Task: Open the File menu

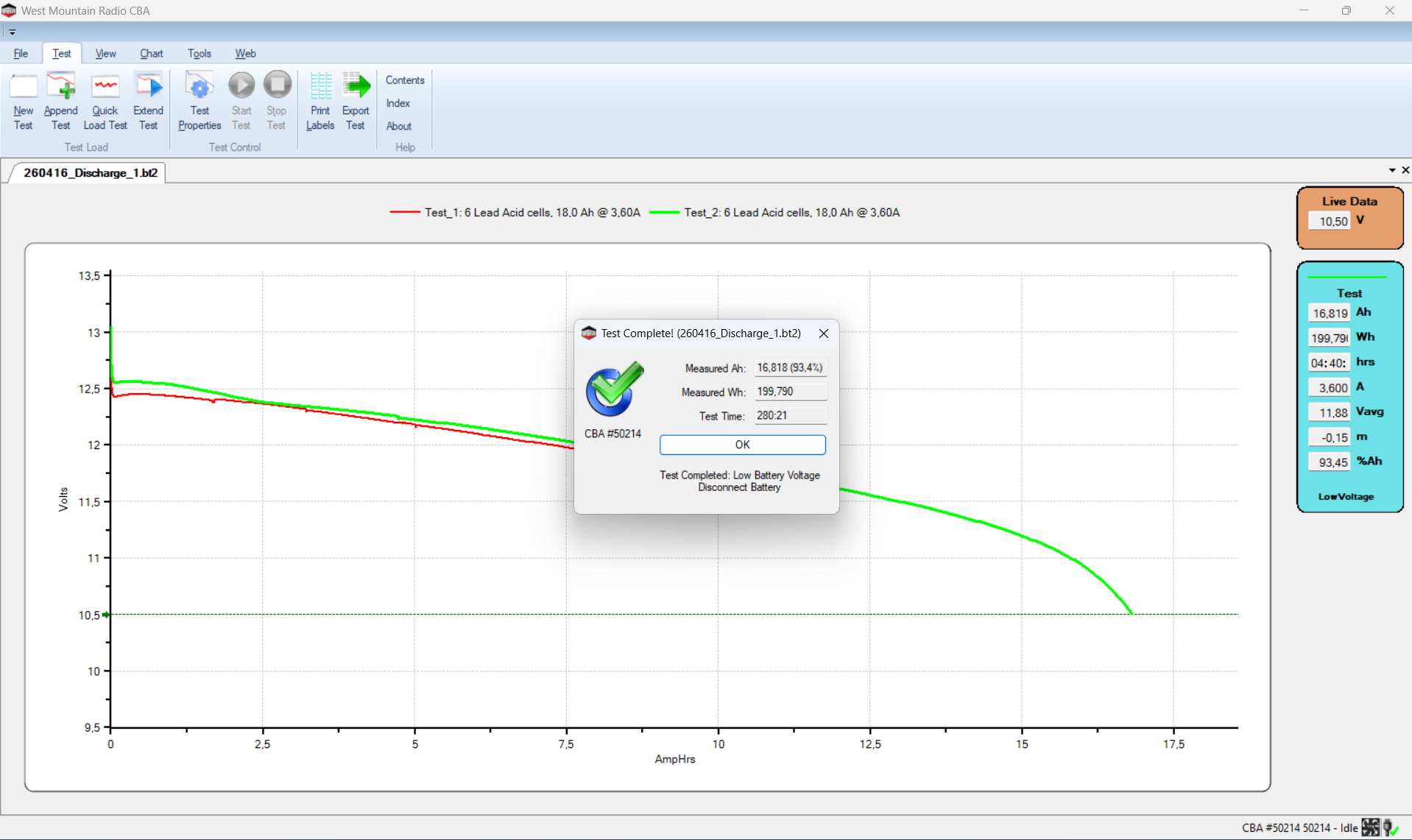Action: (x=21, y=54)
